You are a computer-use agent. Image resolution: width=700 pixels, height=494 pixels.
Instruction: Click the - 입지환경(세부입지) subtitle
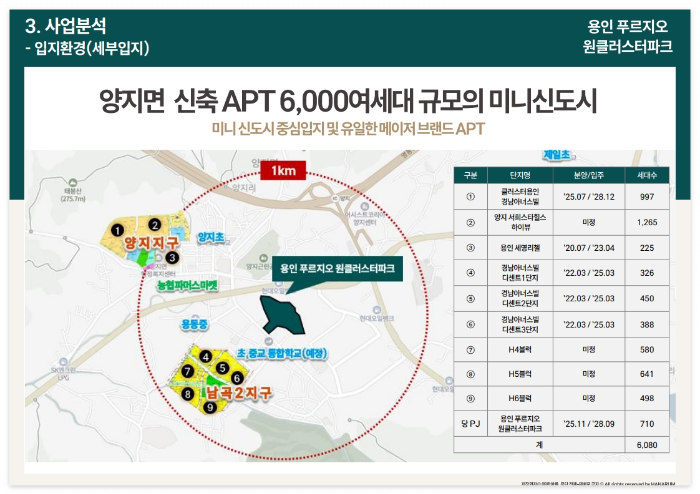(x=88, y=48)
